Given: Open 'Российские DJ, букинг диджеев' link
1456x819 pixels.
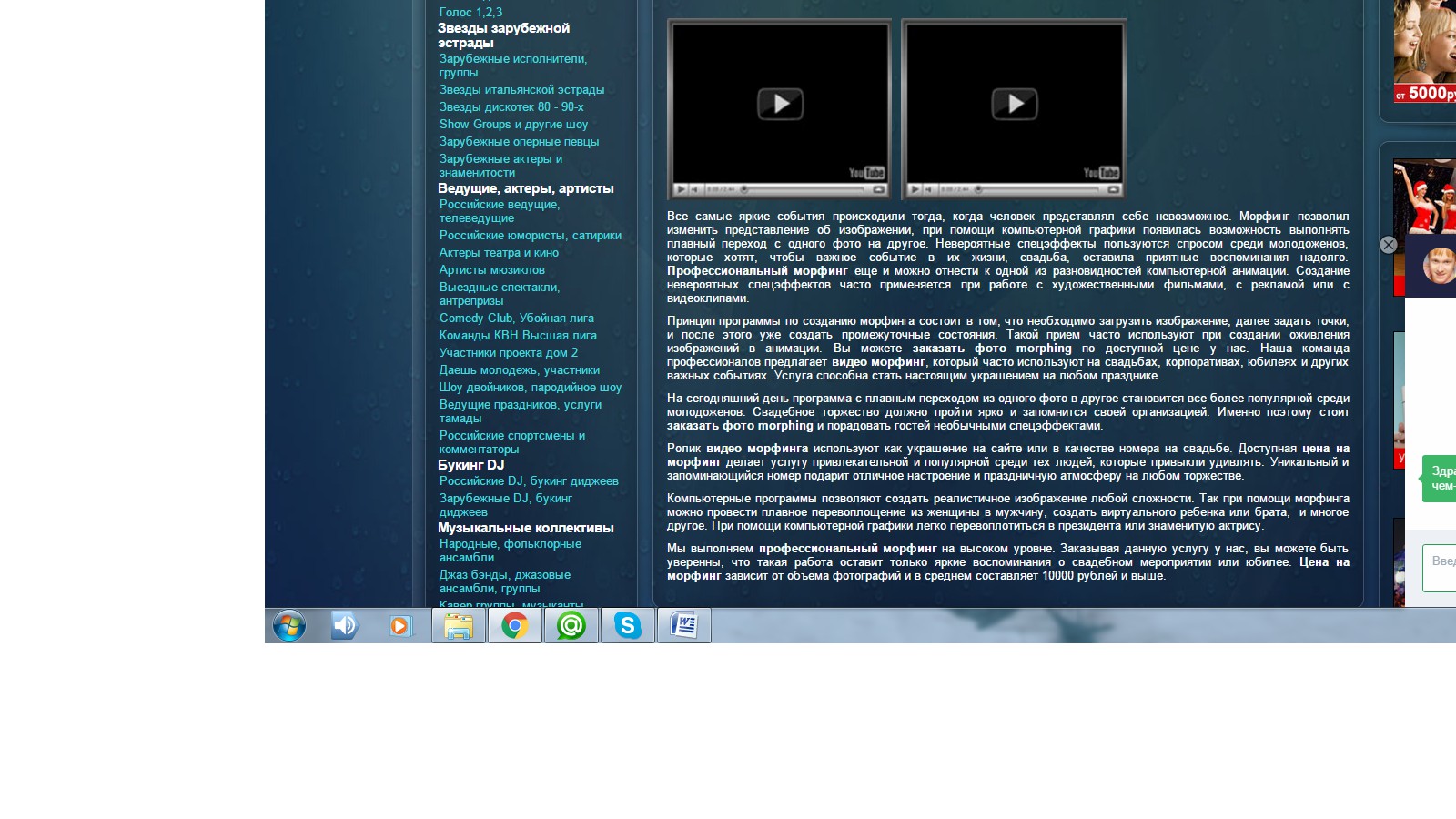Looking at the screenshot, I should click(x=529, y=480).
